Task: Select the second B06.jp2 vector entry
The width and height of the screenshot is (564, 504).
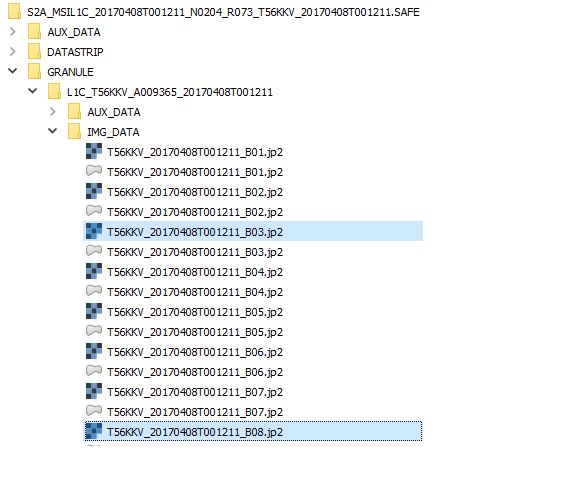Action: coord(195,372)
